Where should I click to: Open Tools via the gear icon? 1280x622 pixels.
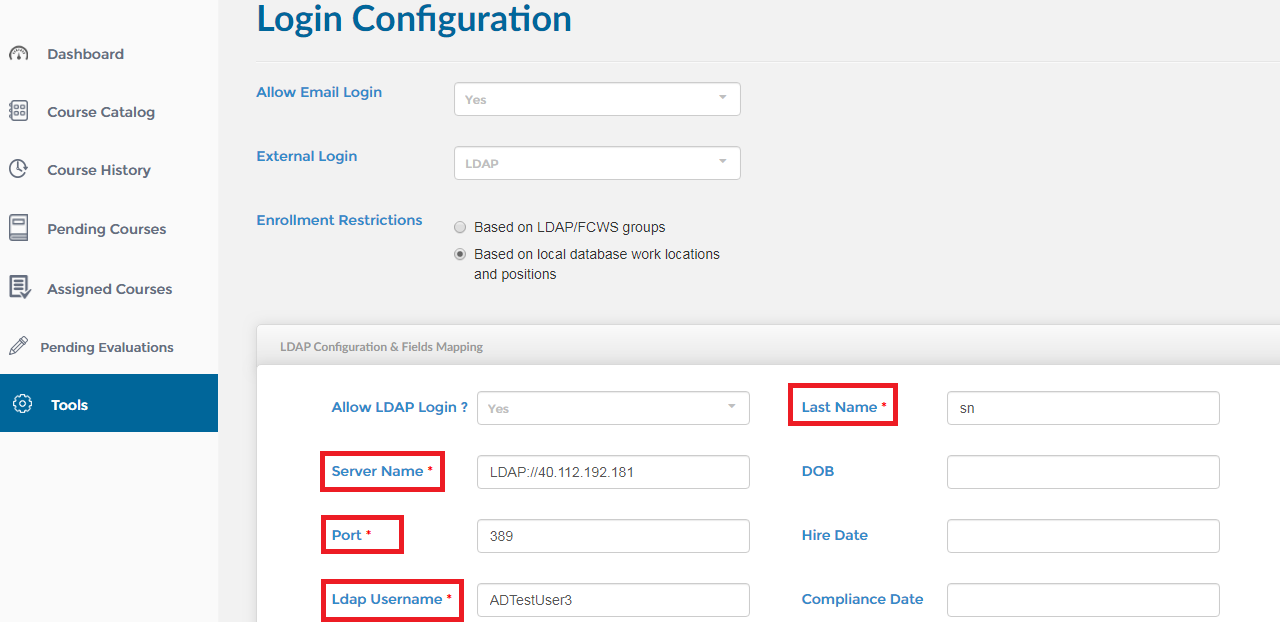pos(21,404)
